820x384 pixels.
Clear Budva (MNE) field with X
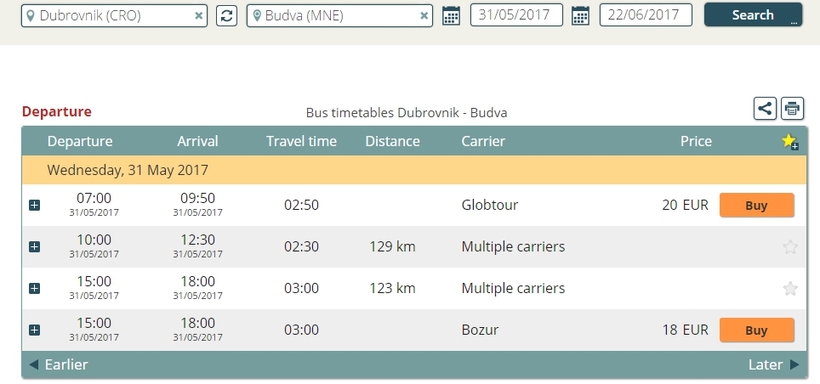424,16
